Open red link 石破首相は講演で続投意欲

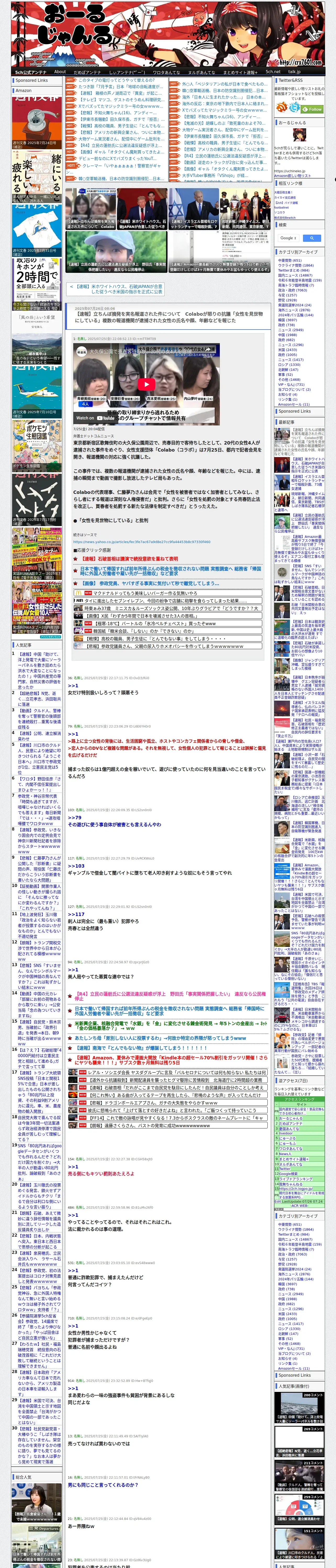click(x=129, y=558)
